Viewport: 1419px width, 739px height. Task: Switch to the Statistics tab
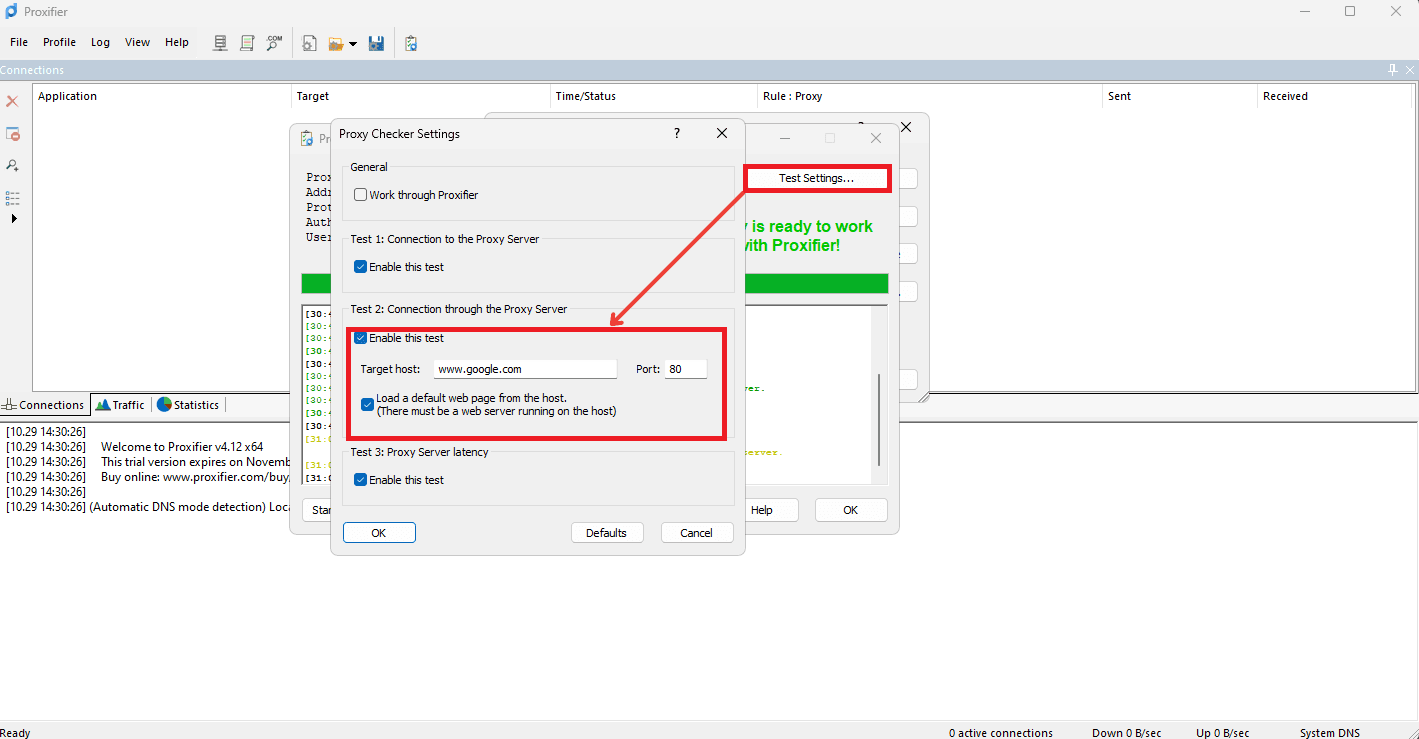pos(188,405)
